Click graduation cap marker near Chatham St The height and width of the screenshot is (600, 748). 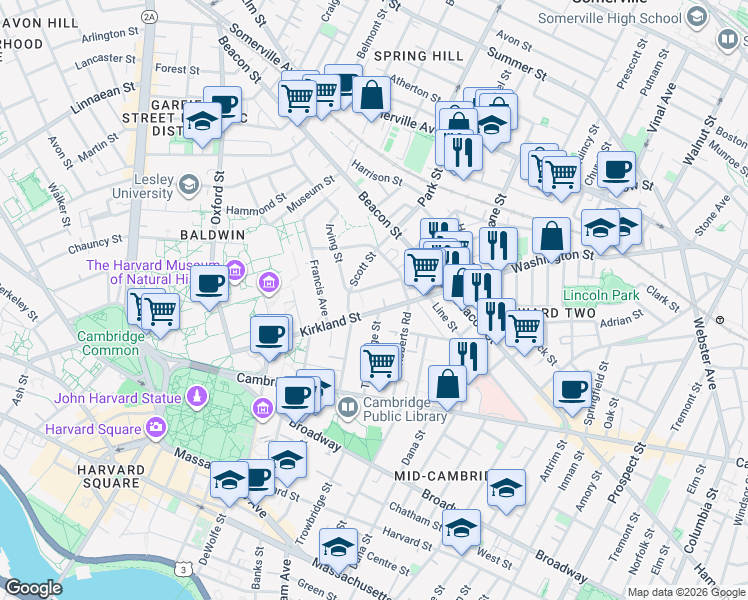point(461,528)
